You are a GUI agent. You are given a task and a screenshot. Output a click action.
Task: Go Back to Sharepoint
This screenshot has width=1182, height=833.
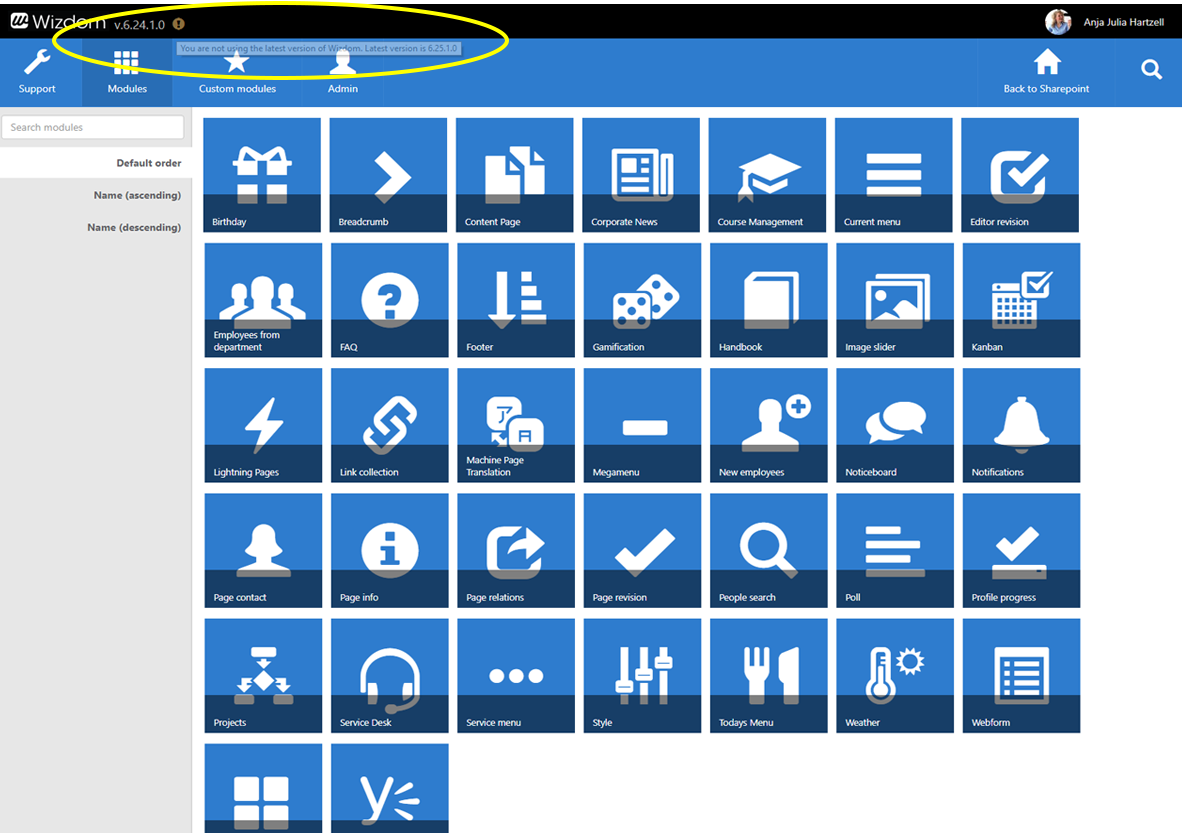point(1046,72)
